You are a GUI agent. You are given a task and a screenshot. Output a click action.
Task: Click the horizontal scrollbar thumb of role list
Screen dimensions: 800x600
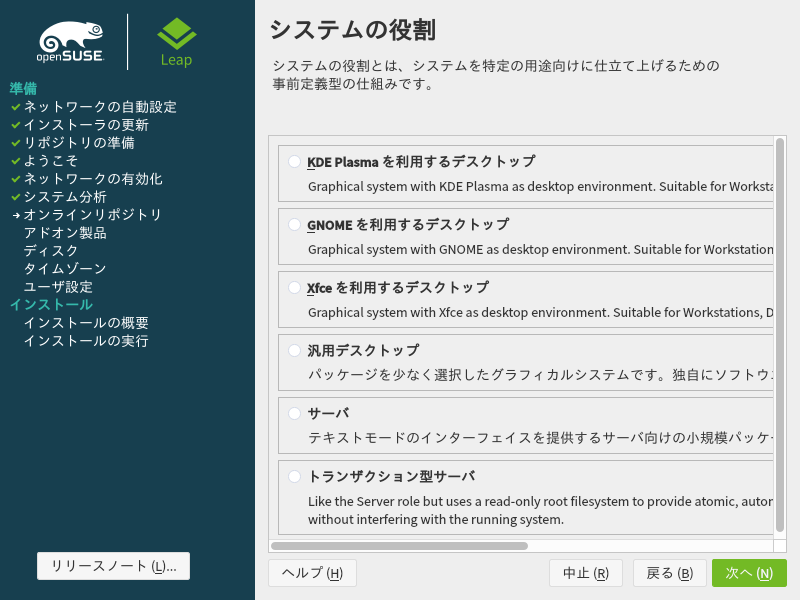pyautogui.click(x=399, y=546)
